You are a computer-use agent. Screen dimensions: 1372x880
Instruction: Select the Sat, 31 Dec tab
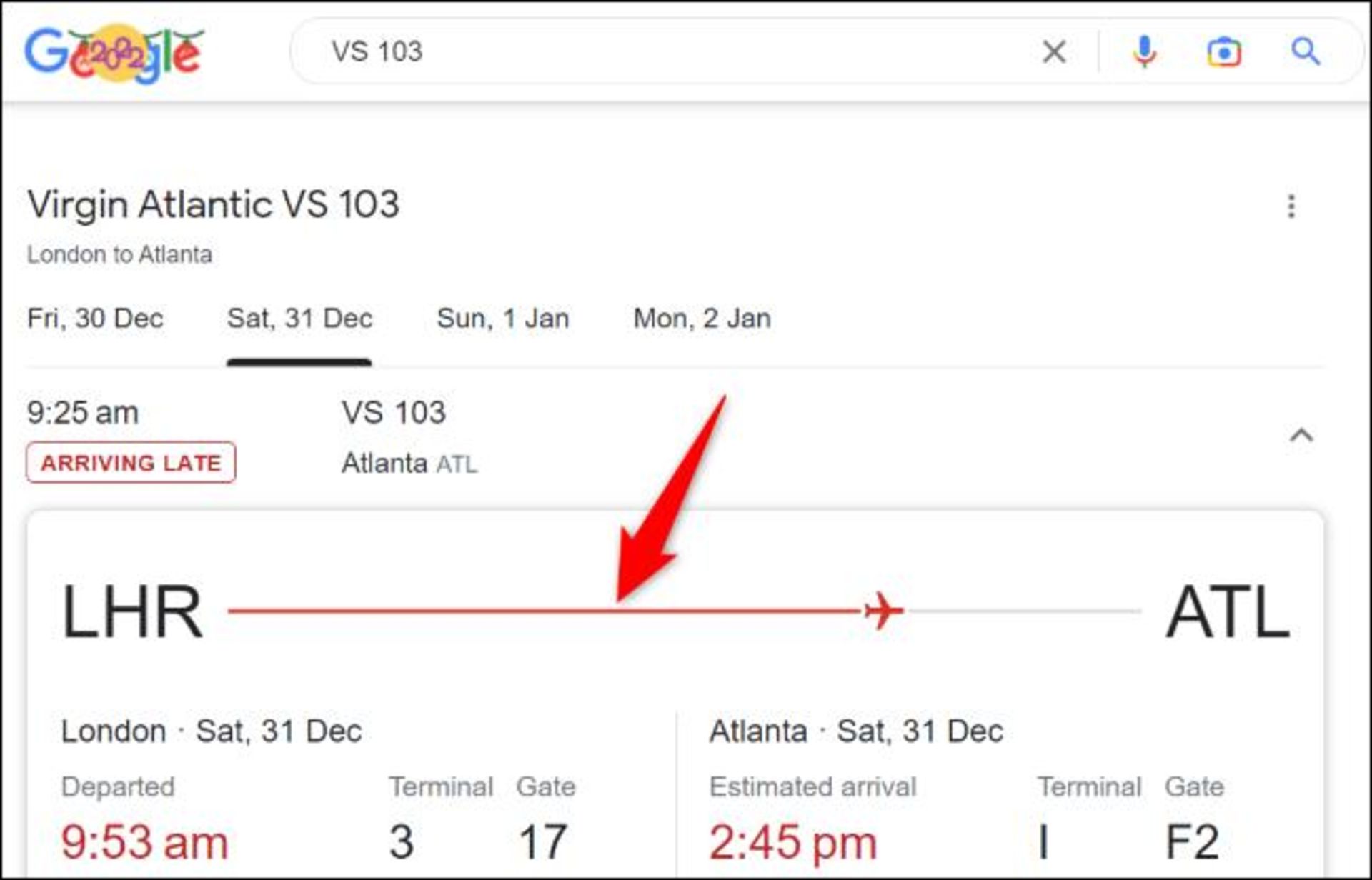[x=299, y=319]
